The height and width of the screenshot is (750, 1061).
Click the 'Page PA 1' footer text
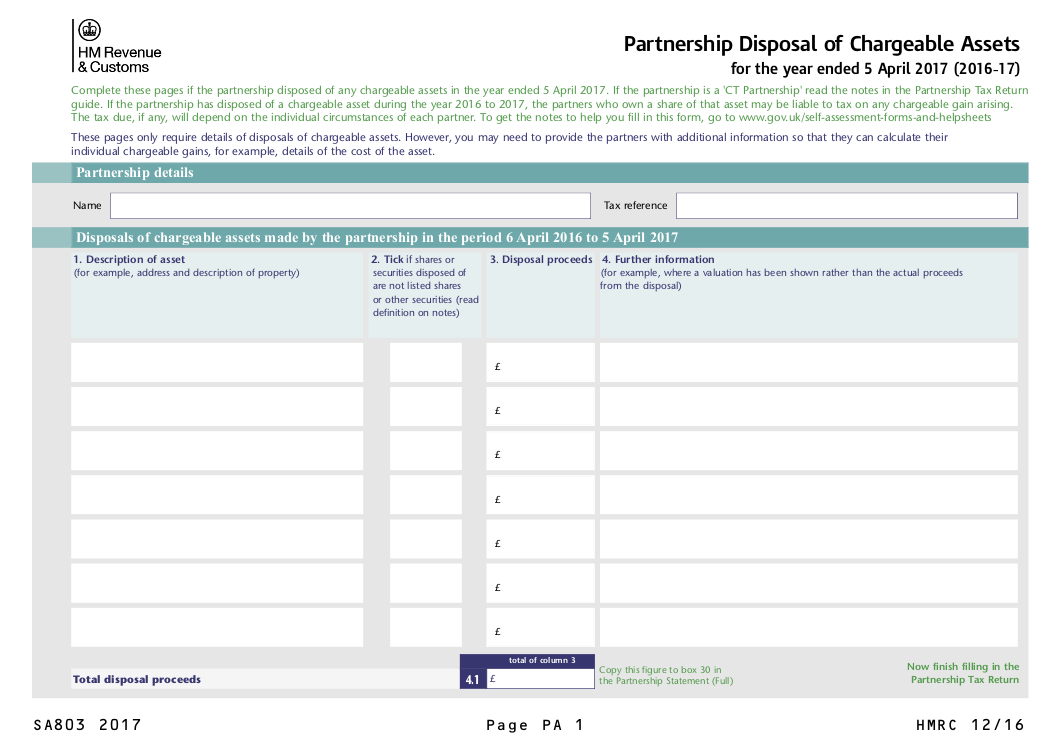point(535,725)
